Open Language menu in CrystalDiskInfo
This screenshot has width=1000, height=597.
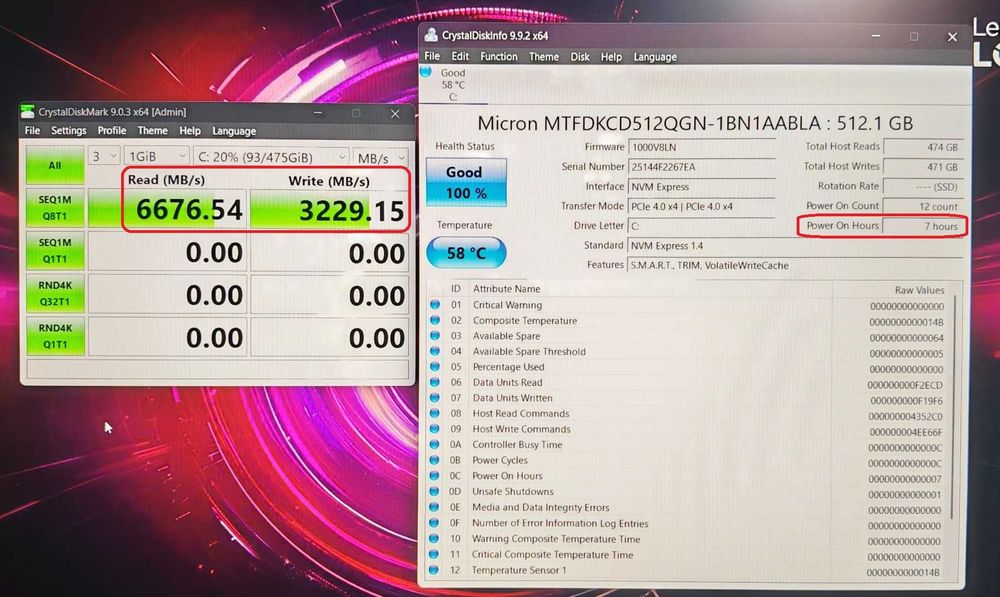[x=655, y=57]
